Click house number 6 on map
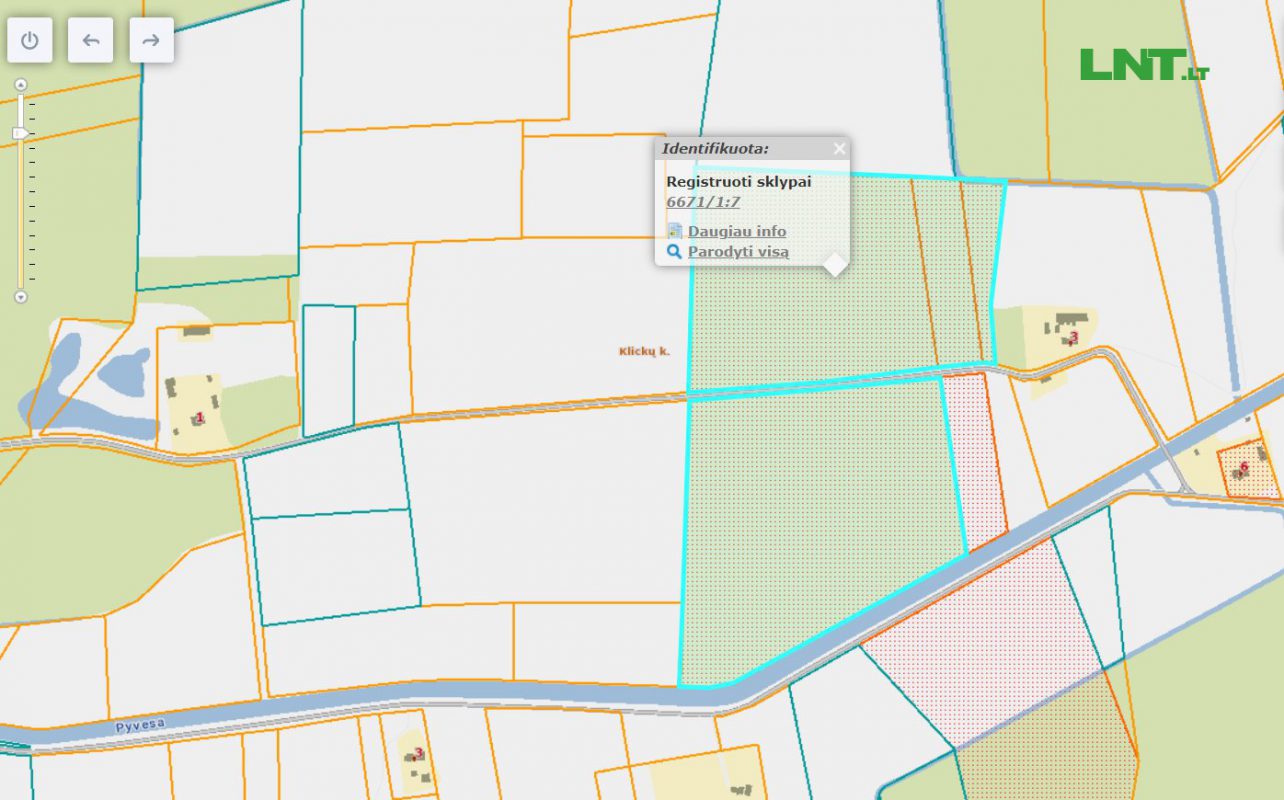Image resolution: width=1284 pixels, height=800 pixels. (1244, 467)
